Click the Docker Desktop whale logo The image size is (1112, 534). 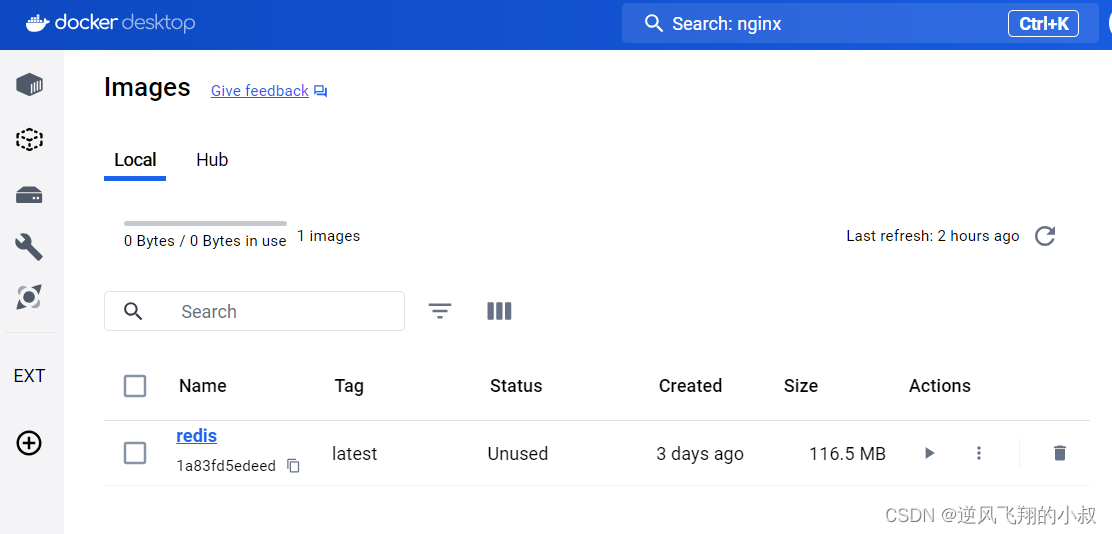38,23
